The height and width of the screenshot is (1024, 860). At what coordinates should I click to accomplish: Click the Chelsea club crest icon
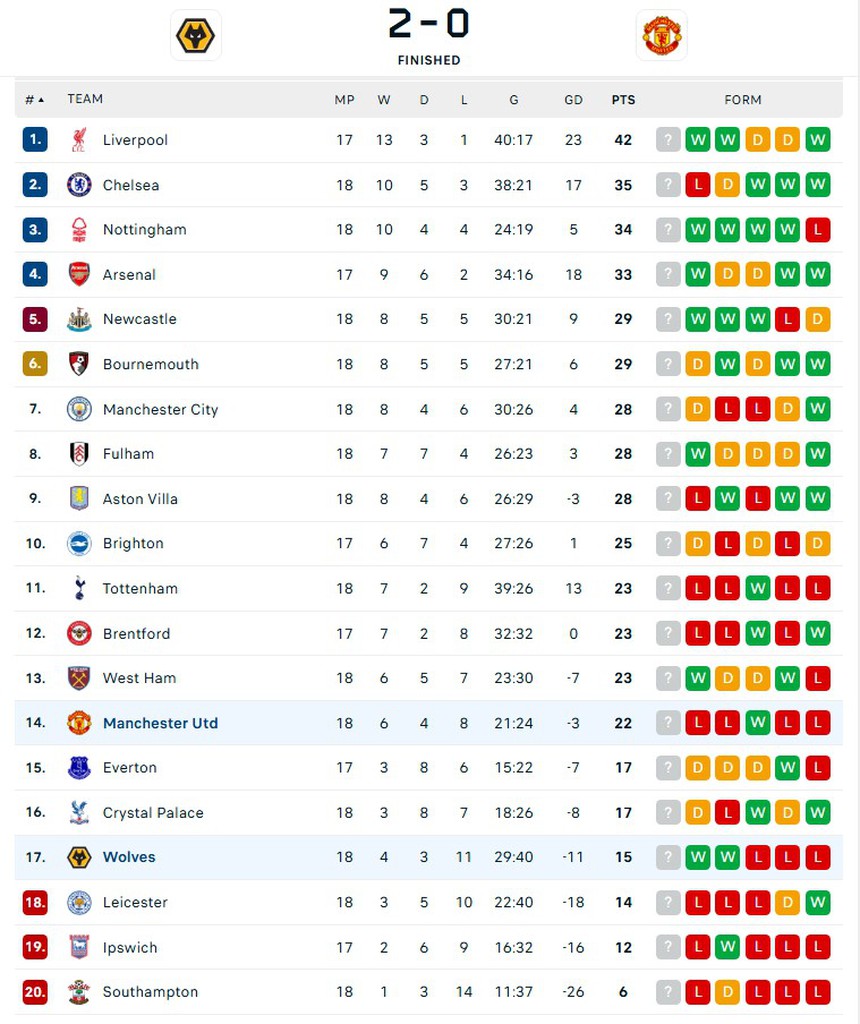click(x=79, y=185)
